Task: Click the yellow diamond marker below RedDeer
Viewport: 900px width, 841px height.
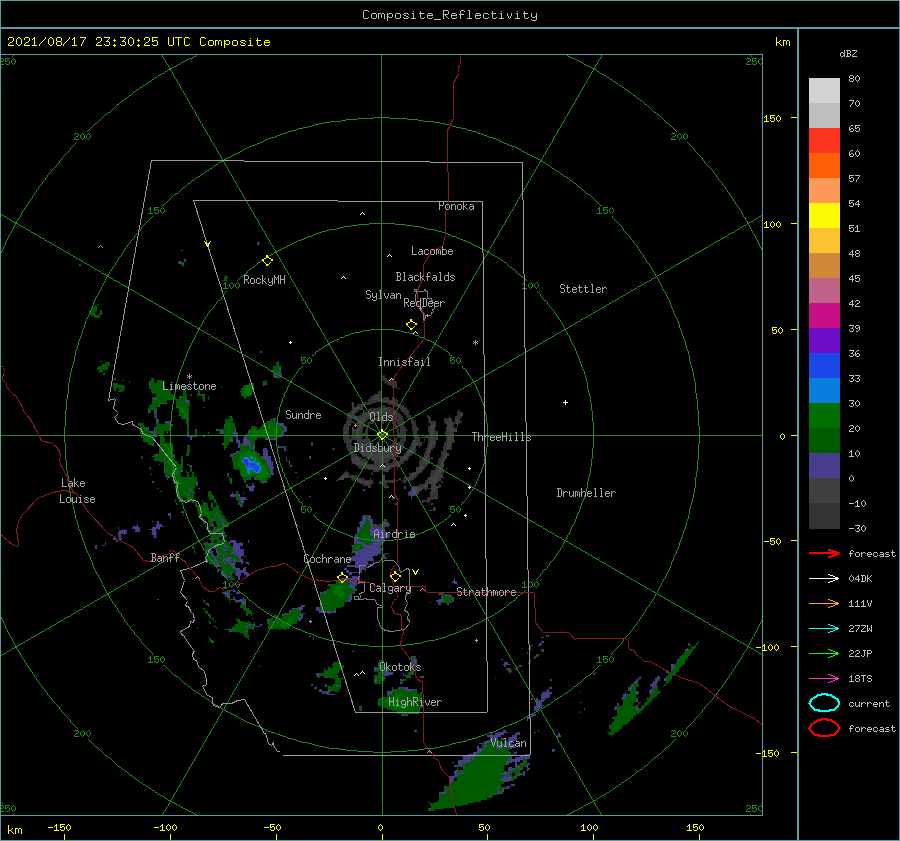Action: (411, 325)
